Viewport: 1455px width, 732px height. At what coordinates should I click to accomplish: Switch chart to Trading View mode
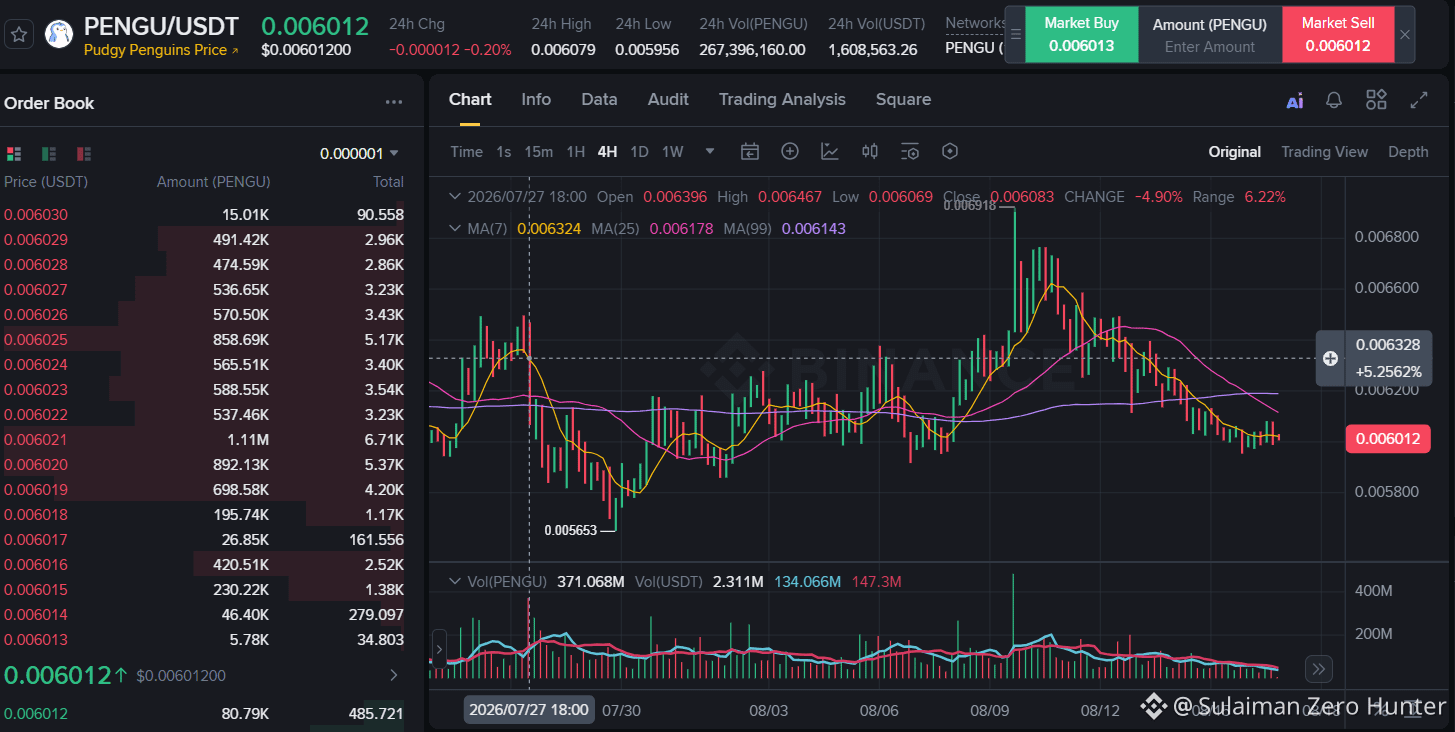pyautogui.click(x=1325, y=152)
